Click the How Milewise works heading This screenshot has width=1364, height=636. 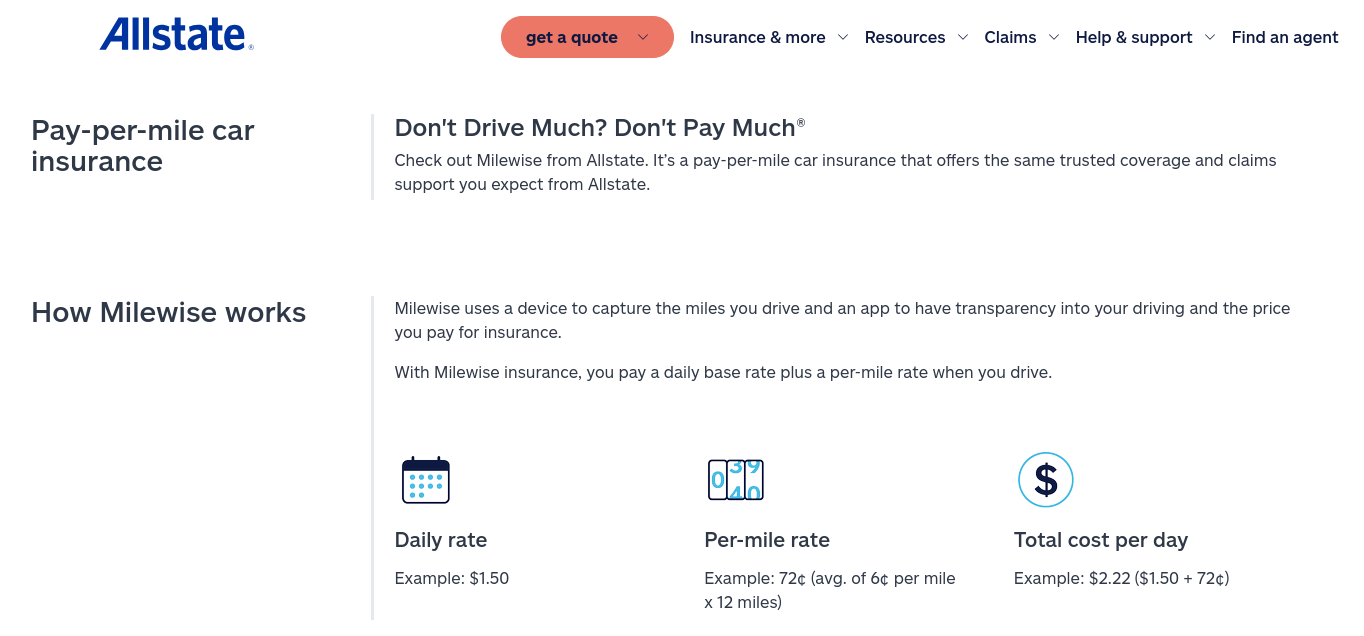tap(168, 312)
